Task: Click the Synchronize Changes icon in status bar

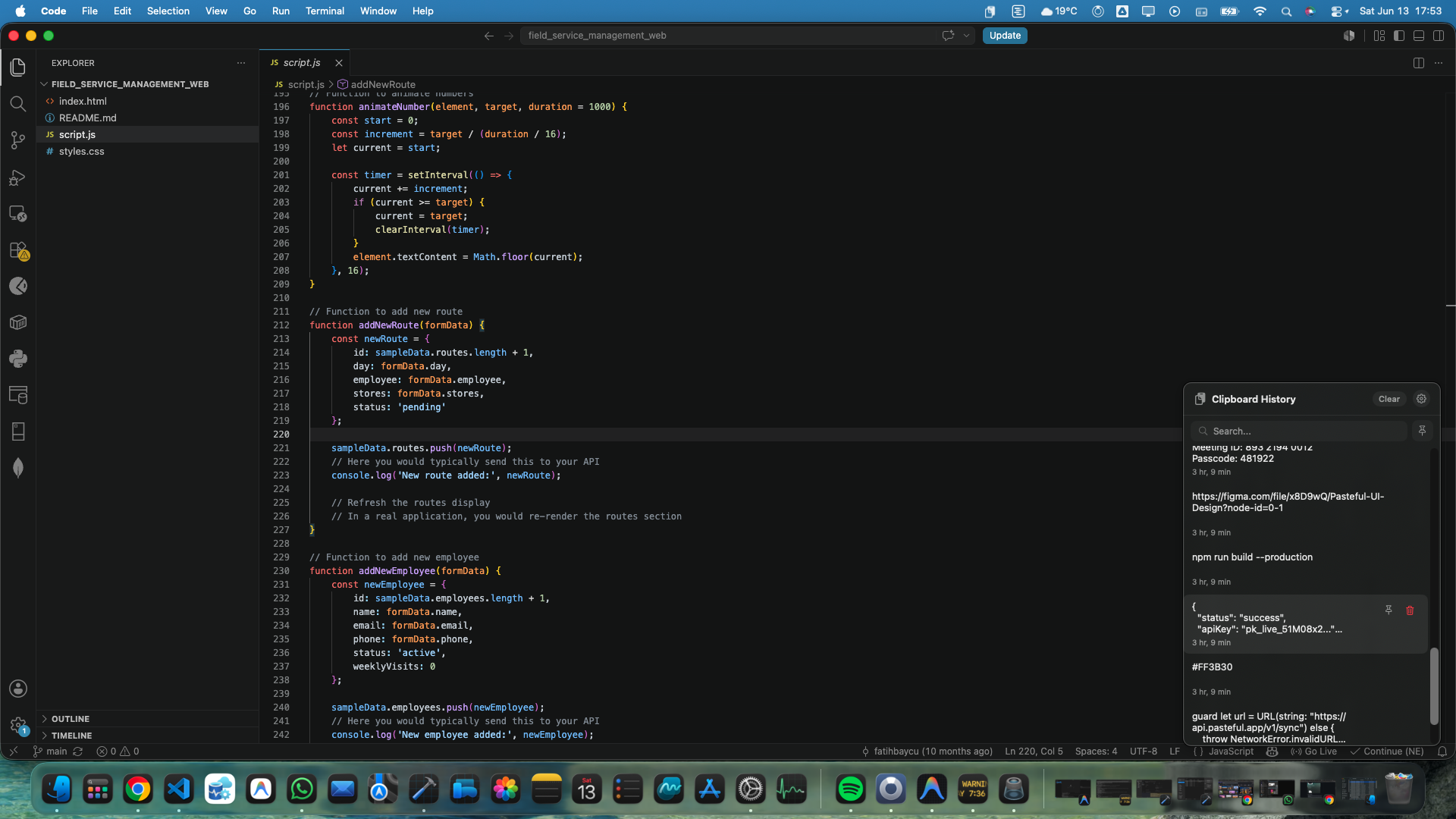Action: click(x=77, y=752)
